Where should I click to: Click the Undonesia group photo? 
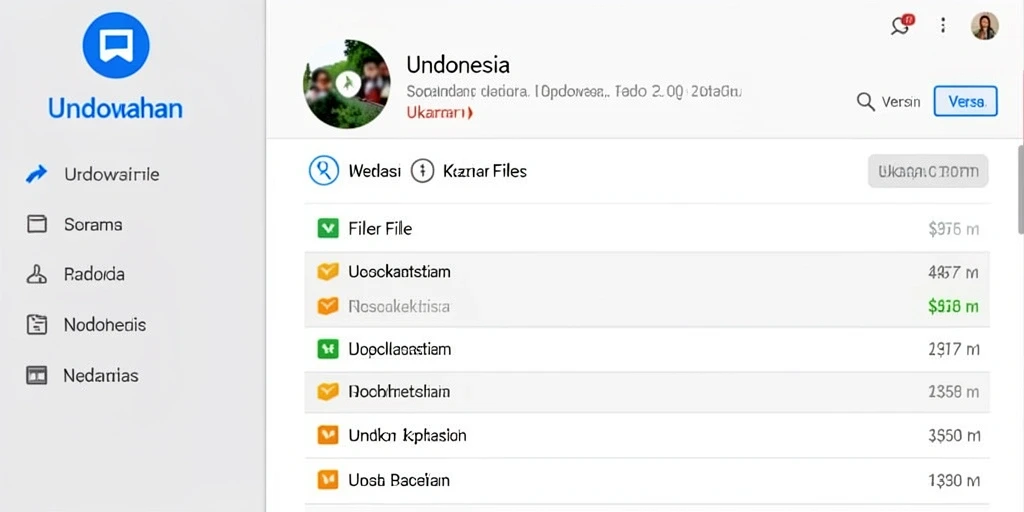(x=347, y=84)
